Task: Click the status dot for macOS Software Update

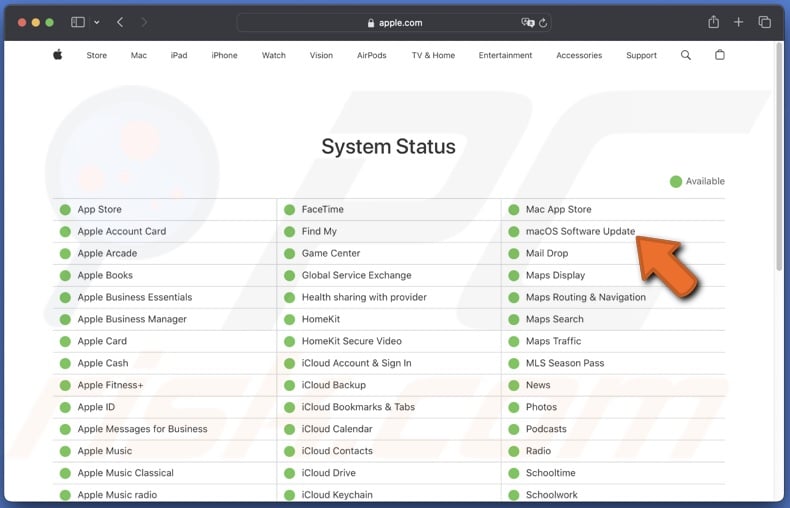Action: pyautogui.click(x=513, y=232)
